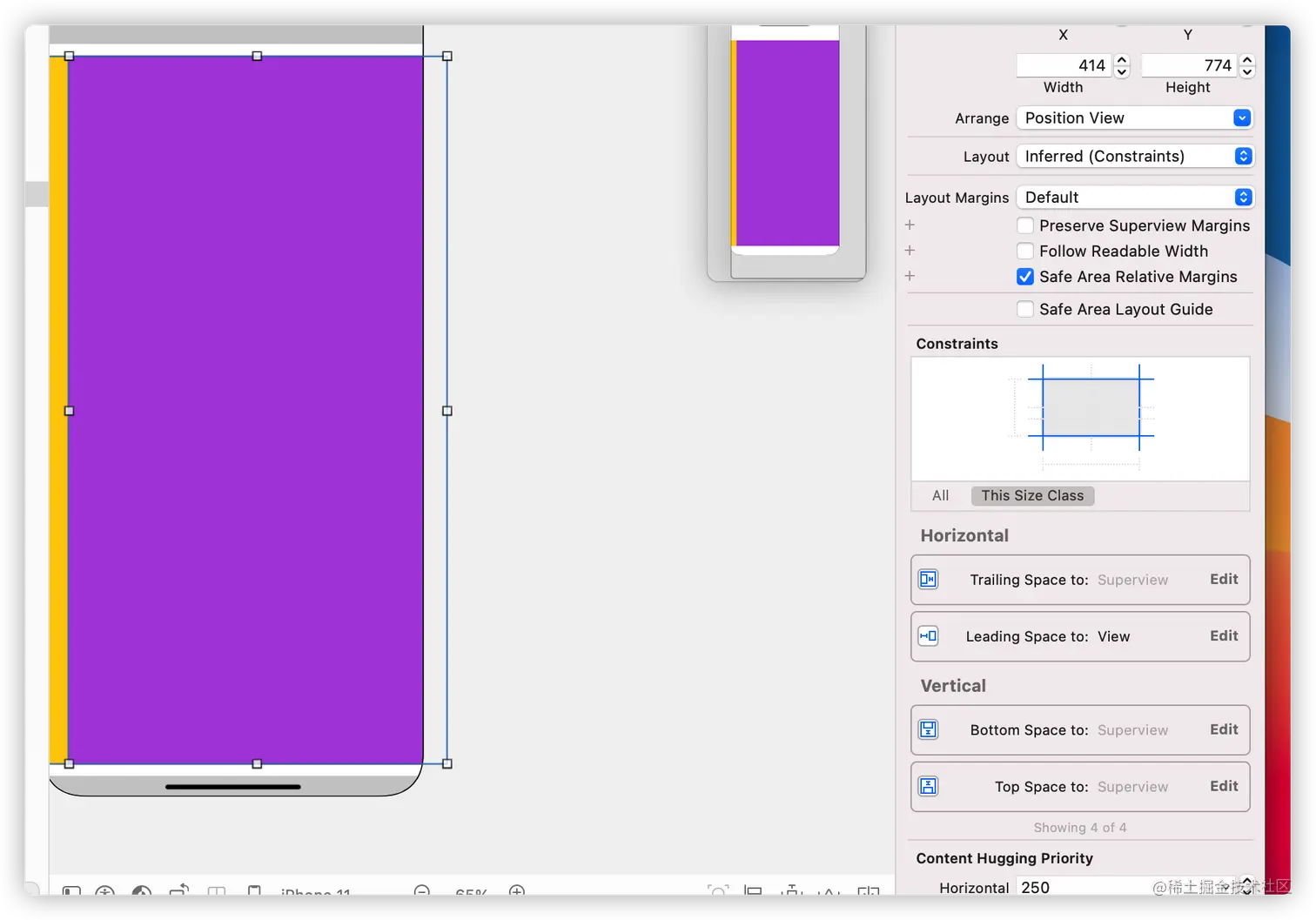This screenshot has width=1316, height=920.
Task: Click the top-right handle of the selection
Action: tap(447, 56)
